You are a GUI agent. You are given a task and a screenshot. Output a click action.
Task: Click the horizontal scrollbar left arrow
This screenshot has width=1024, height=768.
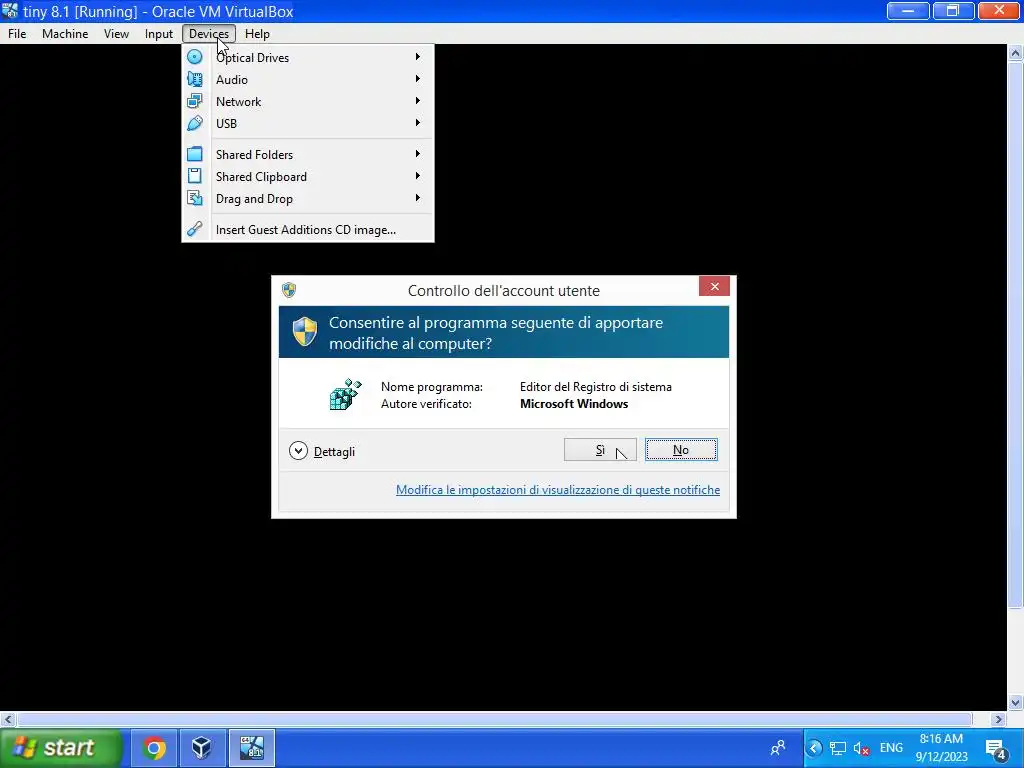(x=8, y=720)
